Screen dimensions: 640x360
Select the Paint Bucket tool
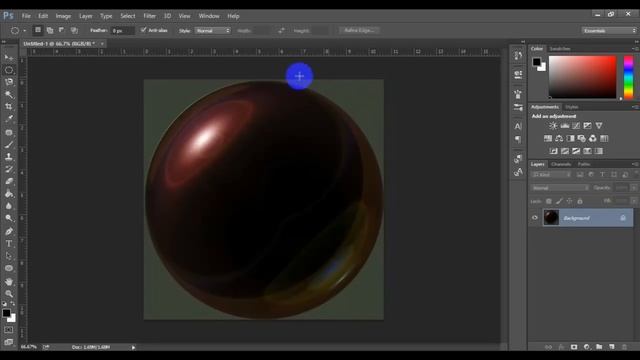tap(9, 194)
